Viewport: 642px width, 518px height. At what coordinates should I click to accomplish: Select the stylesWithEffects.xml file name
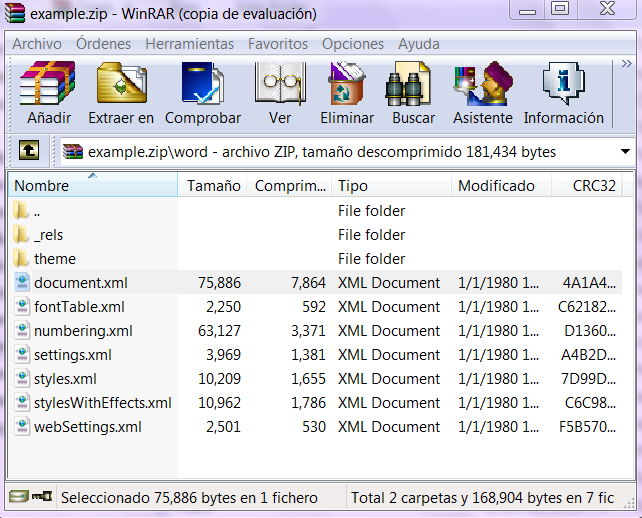click(x=102, y=403)
